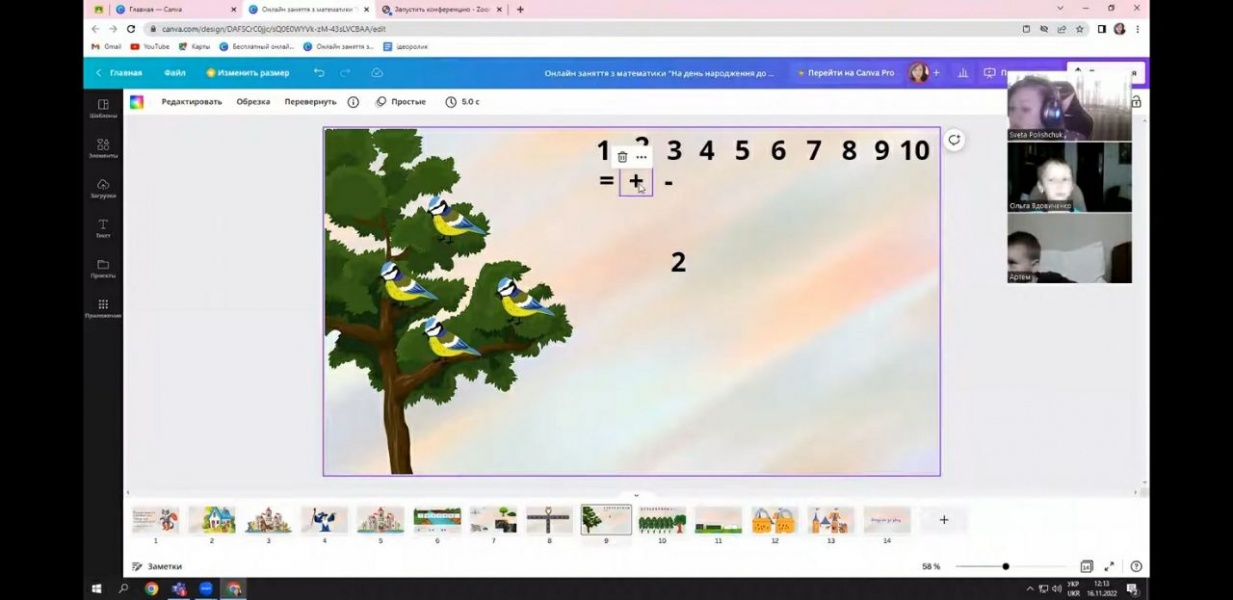Open the Файл menu
The height and width of the screenshot is (600, 1233).
(175, 73)
